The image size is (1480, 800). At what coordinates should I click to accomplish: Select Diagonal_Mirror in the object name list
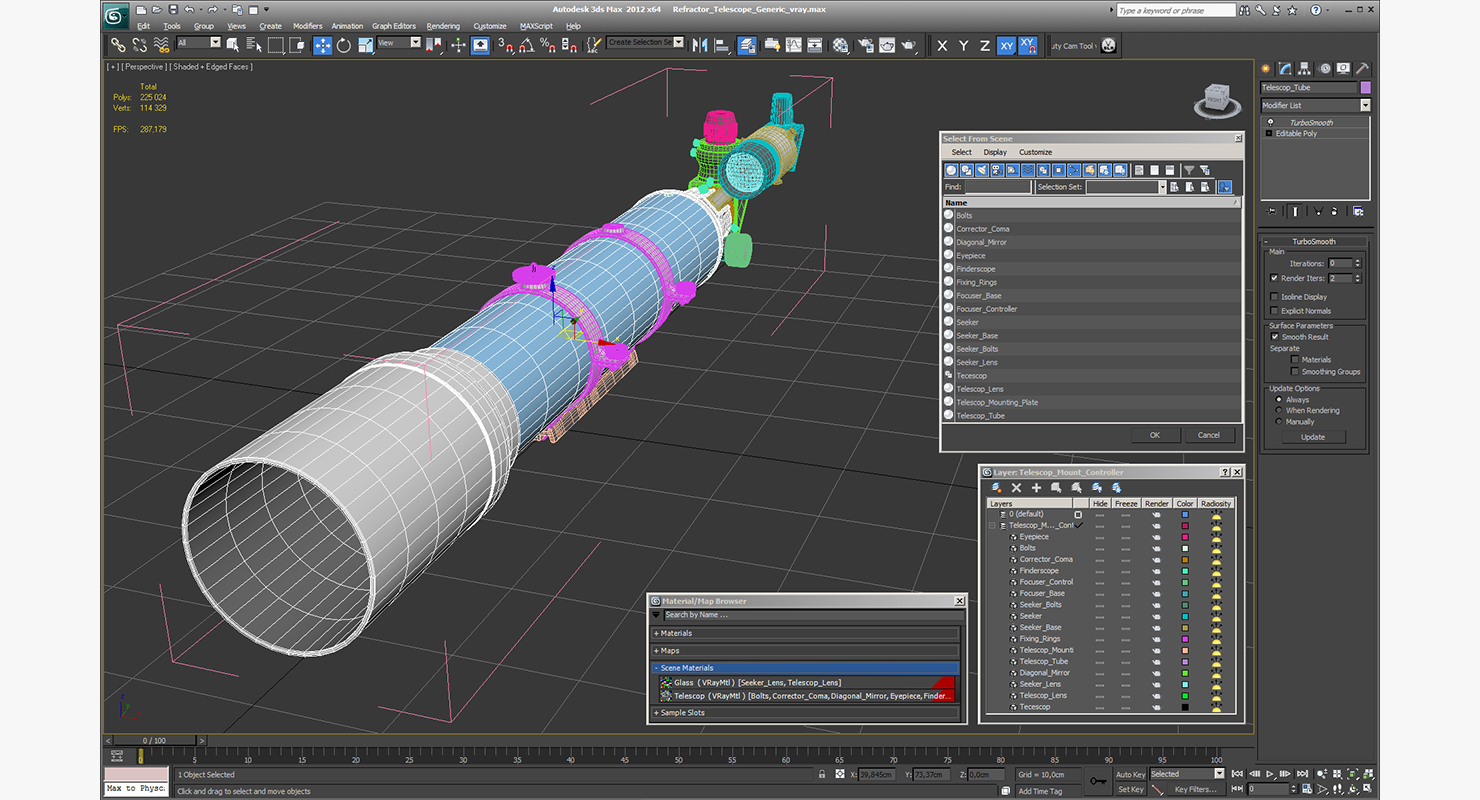[981, 242]
